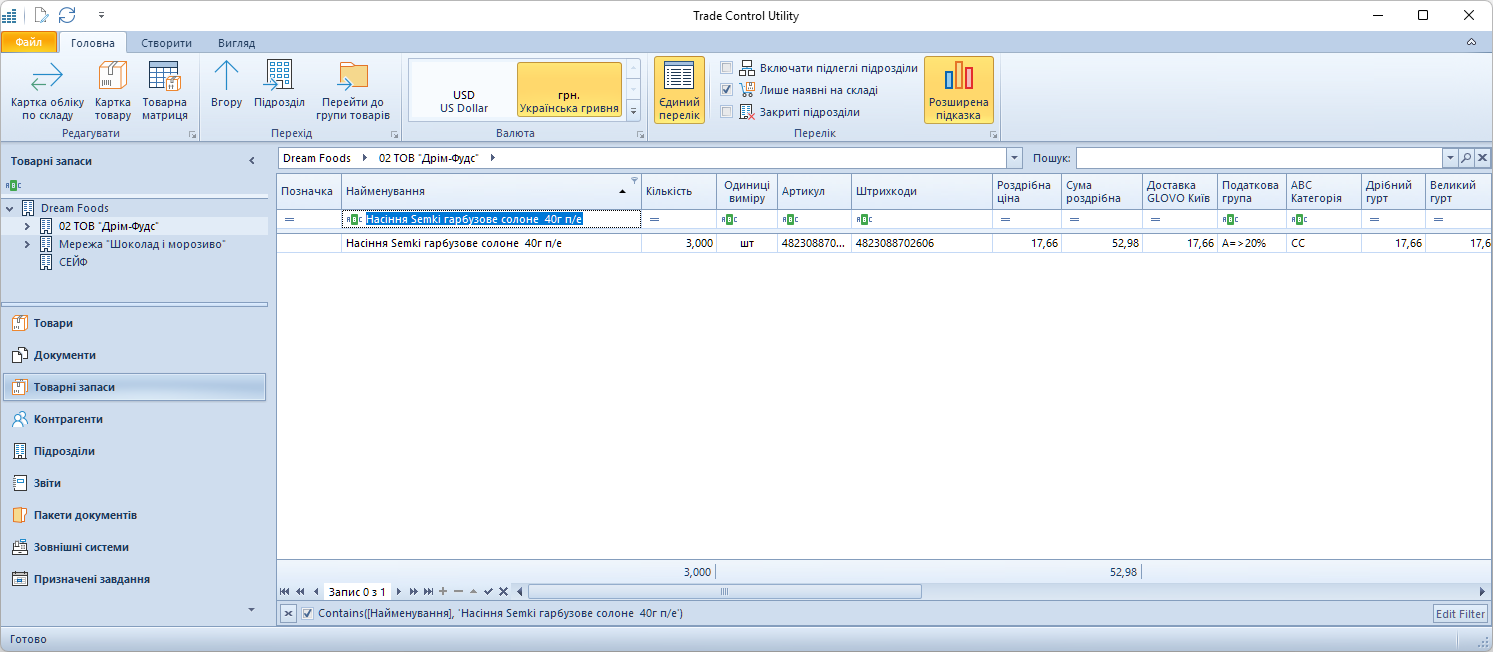Image resolution: width=1493 pixels, height=652 pixels.
Task: Open the Вигляд ribbon tab
Action: coord(236,43)
